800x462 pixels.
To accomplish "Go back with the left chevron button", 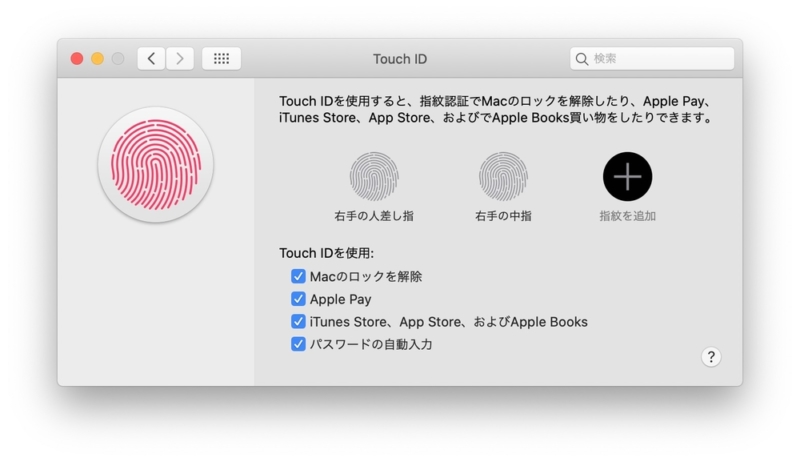I will click(x=151, y=59).
